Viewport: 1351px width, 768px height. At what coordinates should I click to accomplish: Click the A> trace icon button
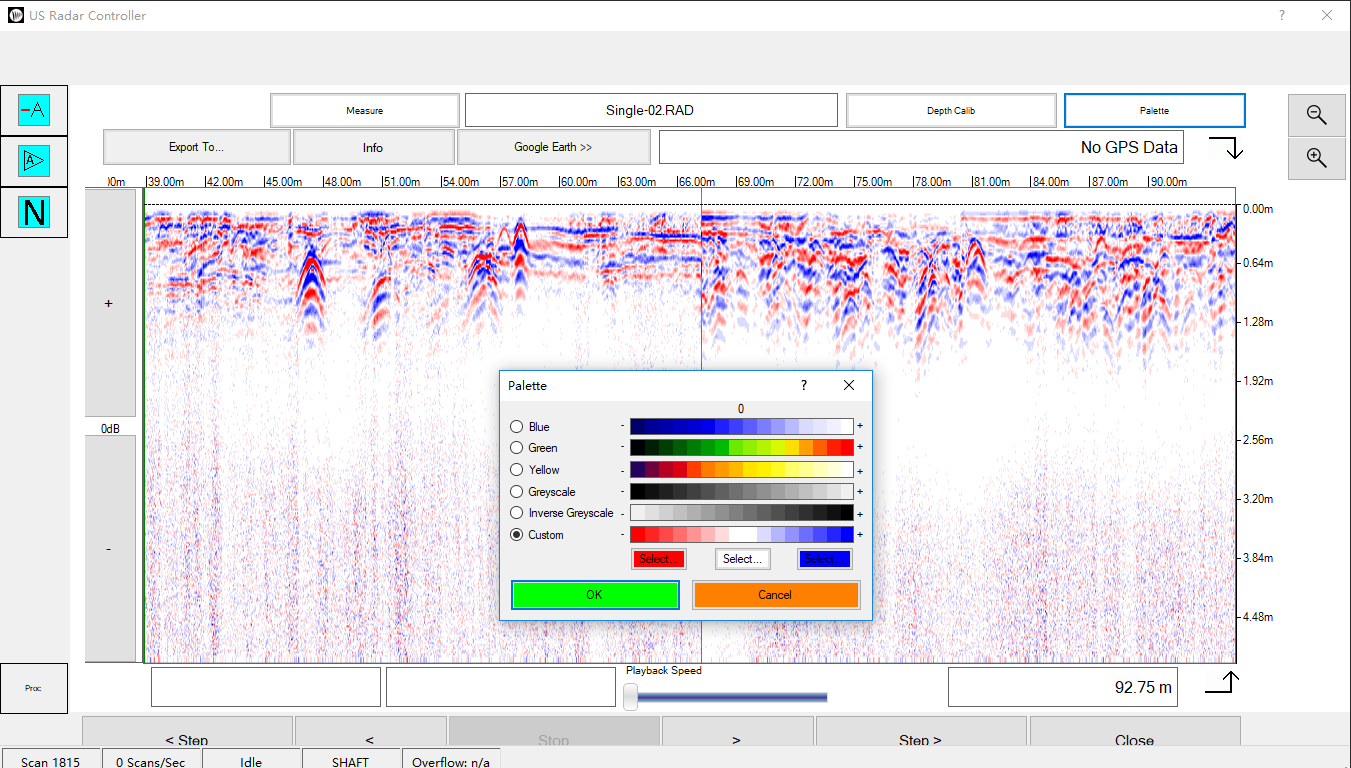click(x=34, y=160)
